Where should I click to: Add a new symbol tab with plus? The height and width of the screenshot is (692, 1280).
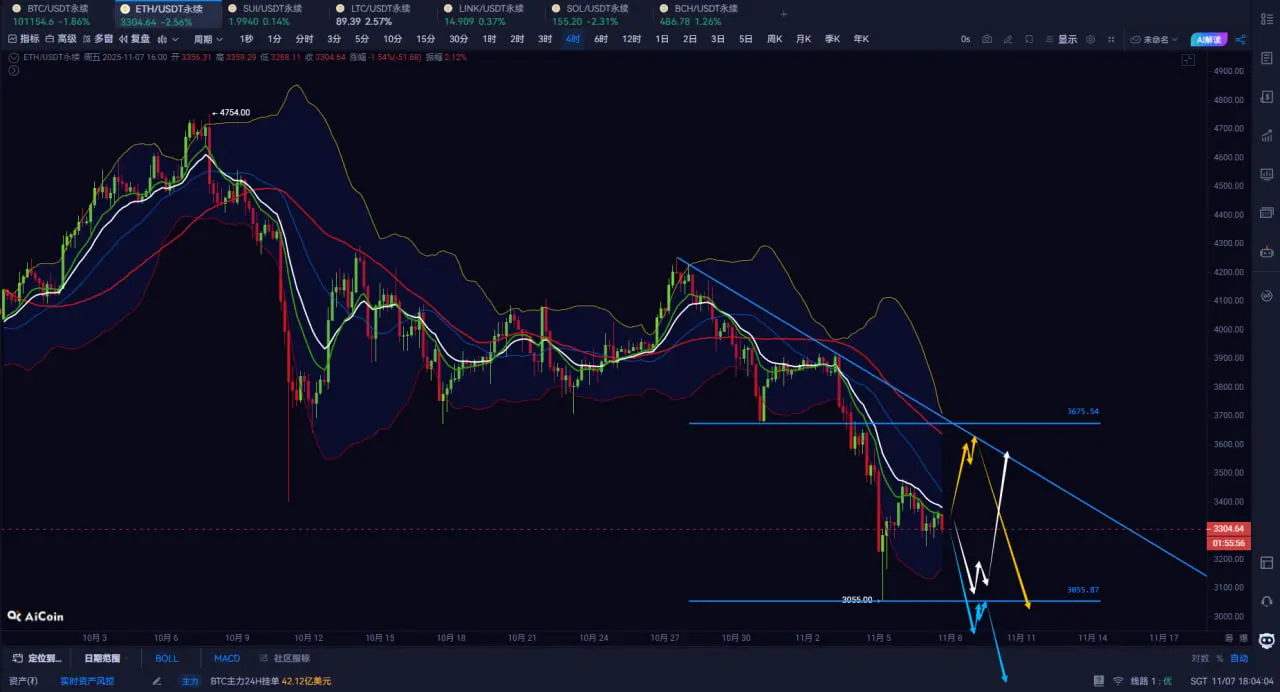point(783,14)
